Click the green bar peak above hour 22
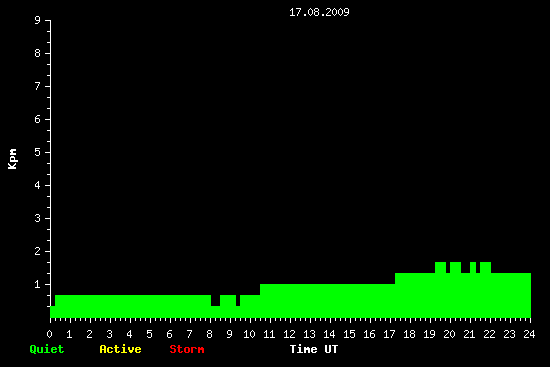 (x=485, y=267)
